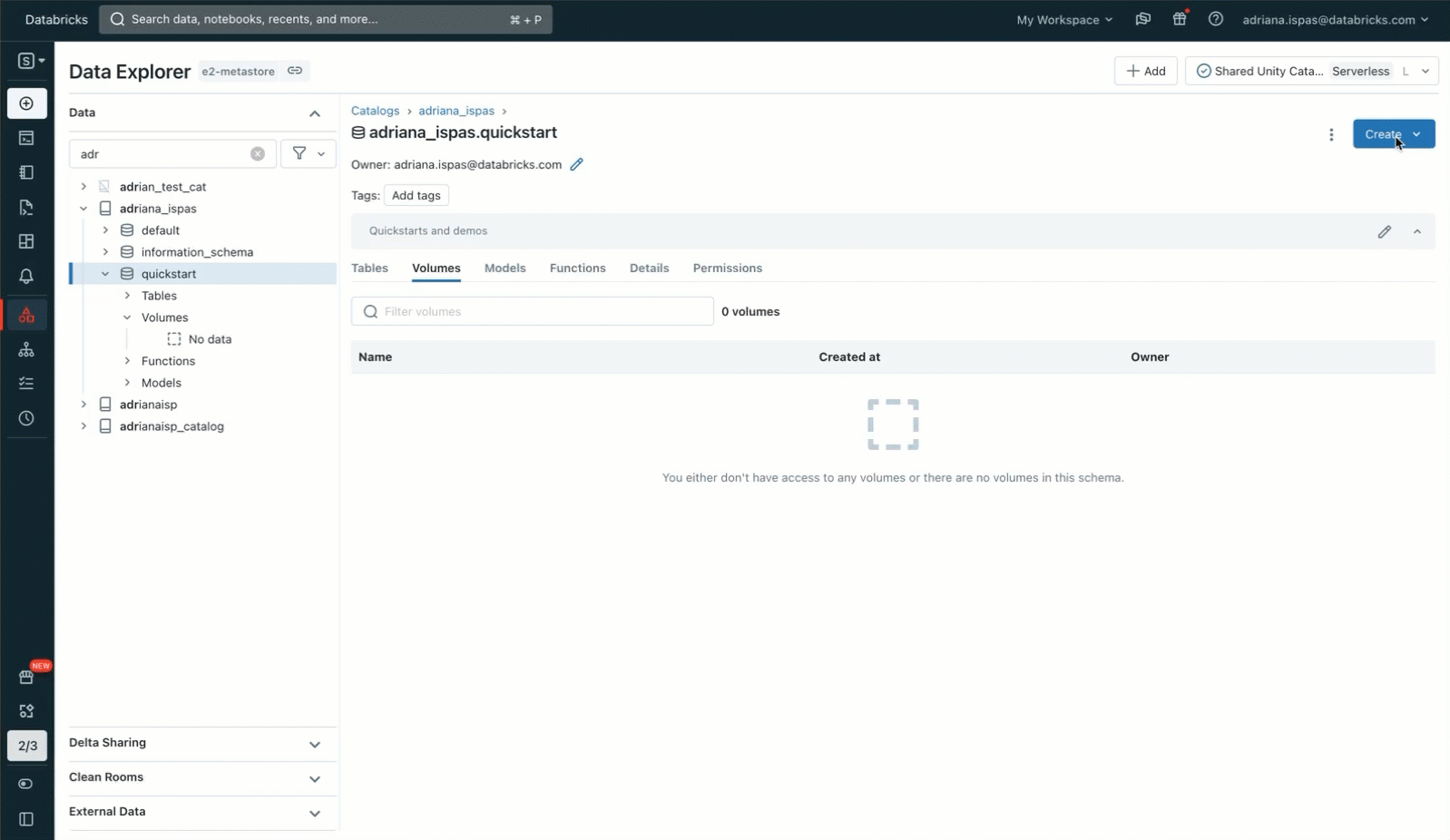Expand the adrian_test_cat catalog
The image size is (1450, 840).
(x=83, y=187)
